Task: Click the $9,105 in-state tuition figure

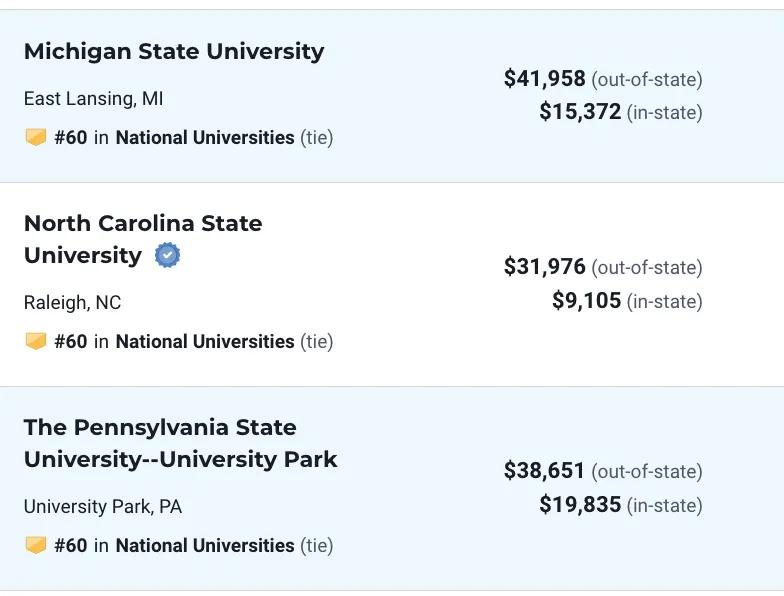Action: pyautogui.click(x=586, y=300)
